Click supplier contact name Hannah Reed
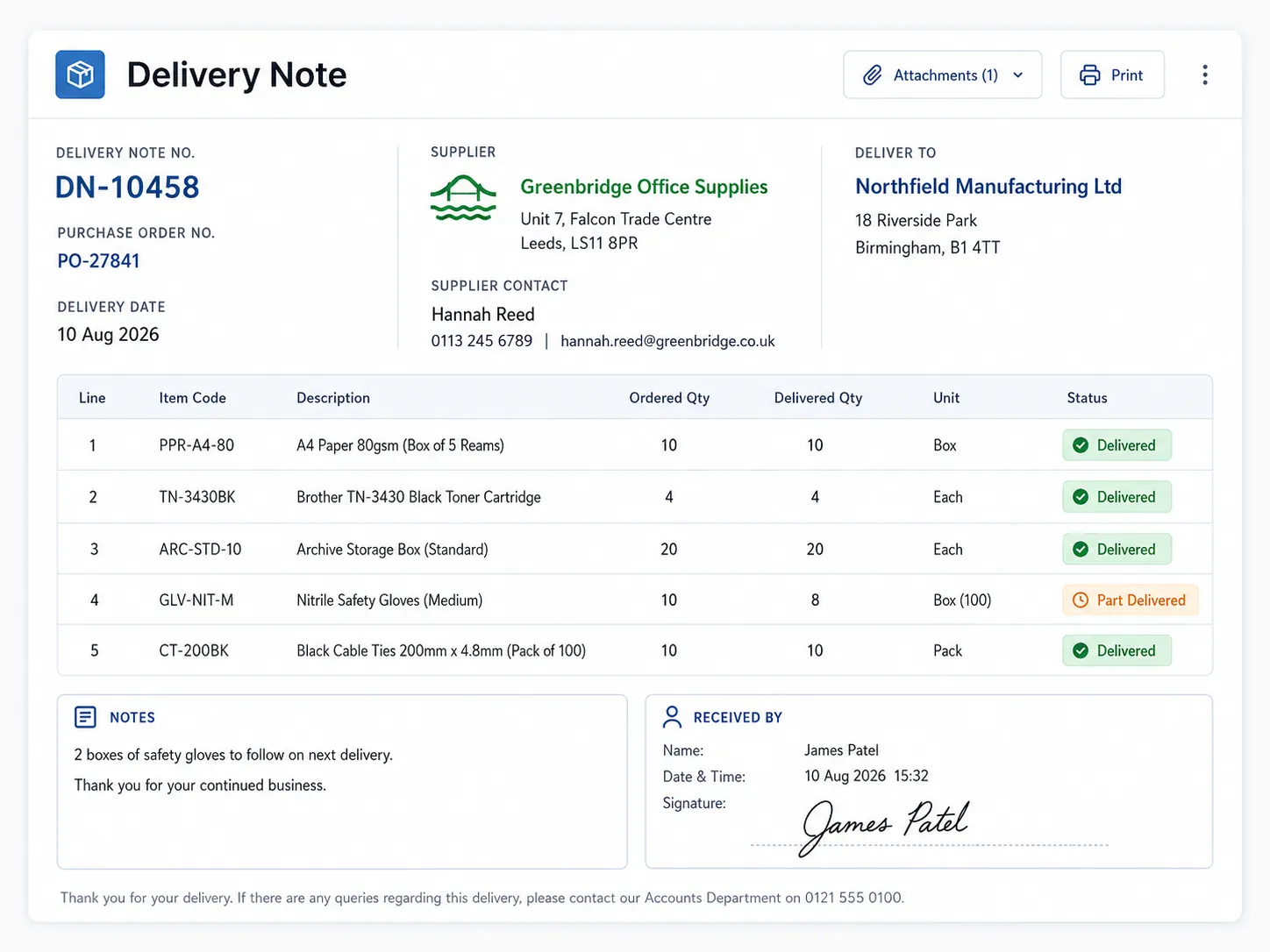Image resolution: width=1270 pixels, height=952 pixels. pyautogui.click(x=482, y=314)
